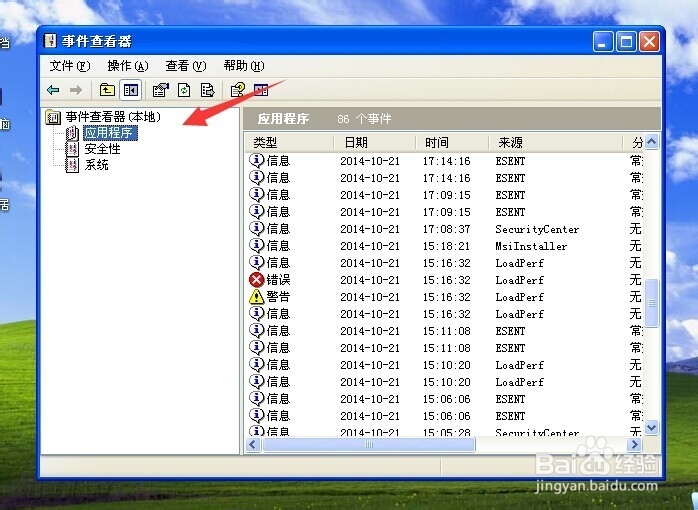Select the 安全性 log in the tree

102,149
